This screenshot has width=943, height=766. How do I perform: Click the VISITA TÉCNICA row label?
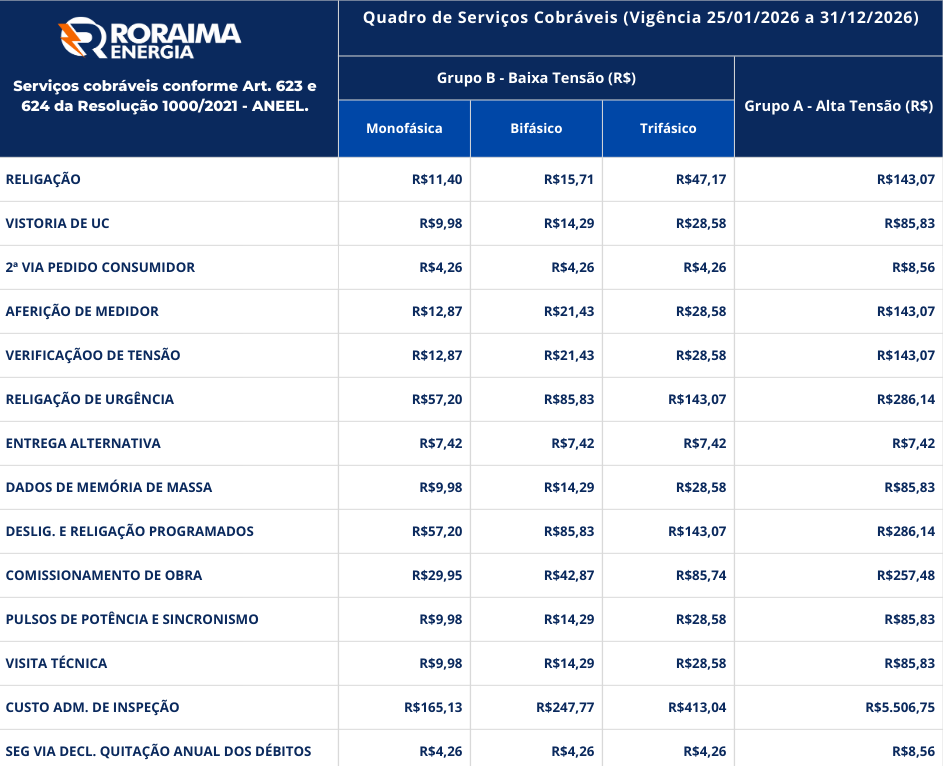pos(56,663)
